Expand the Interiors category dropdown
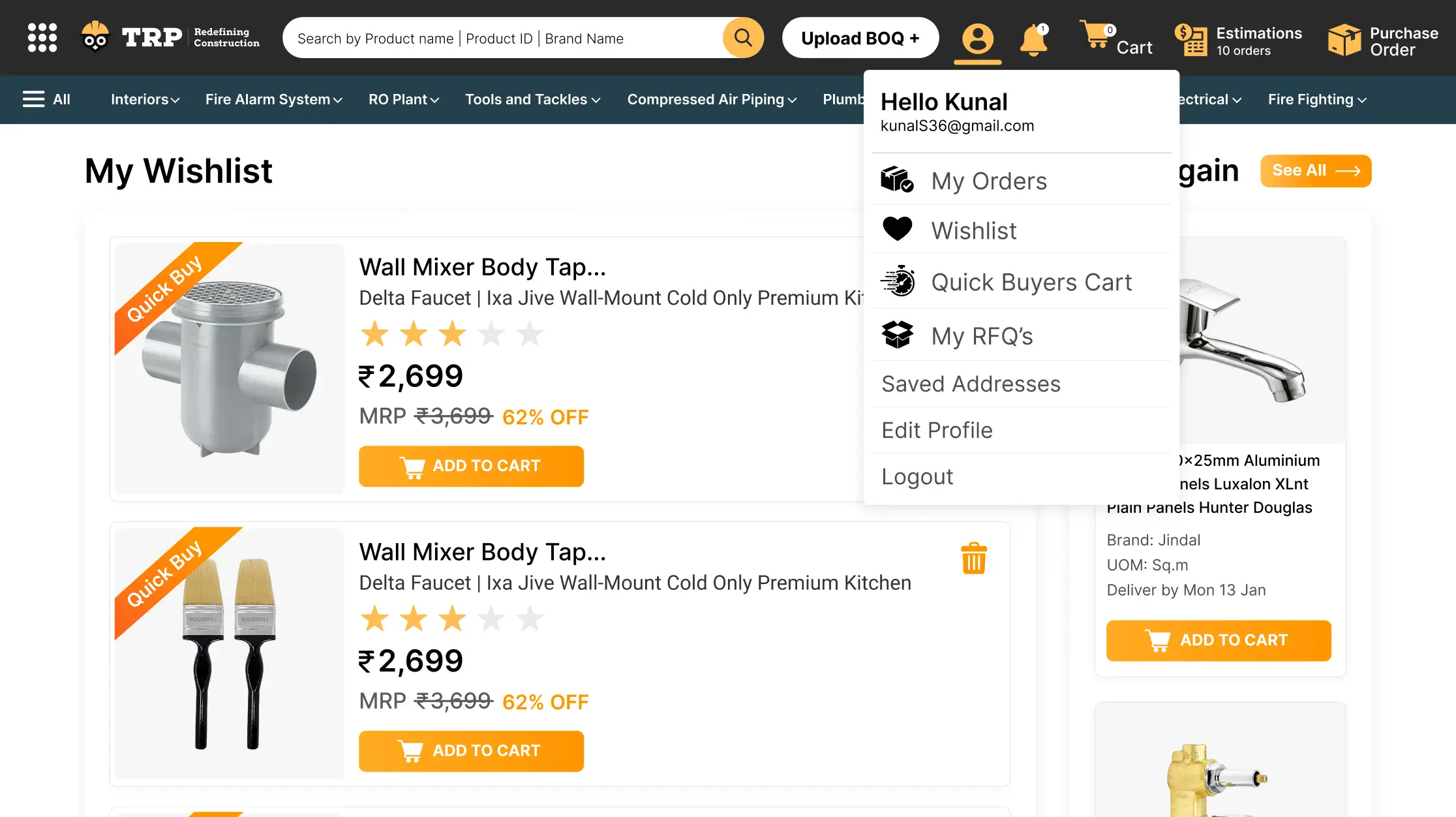The image size is (1456, 817). 145,99
